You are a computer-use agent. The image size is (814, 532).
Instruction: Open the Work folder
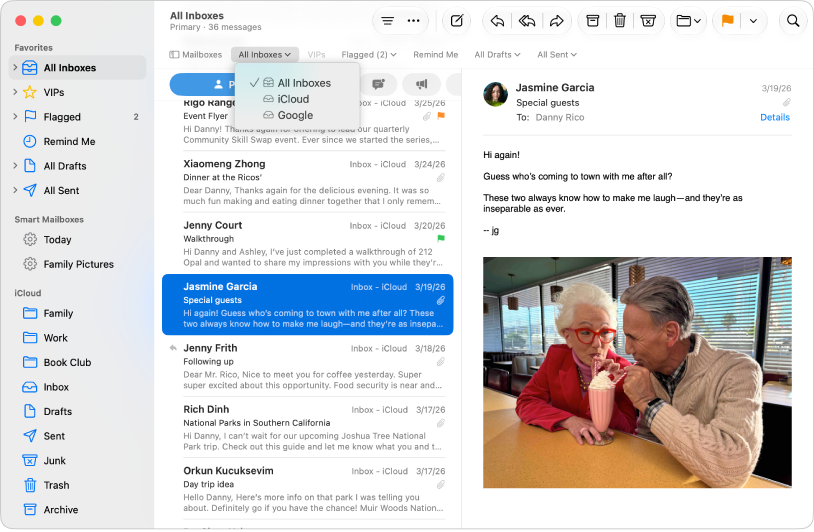coord(78,338)
